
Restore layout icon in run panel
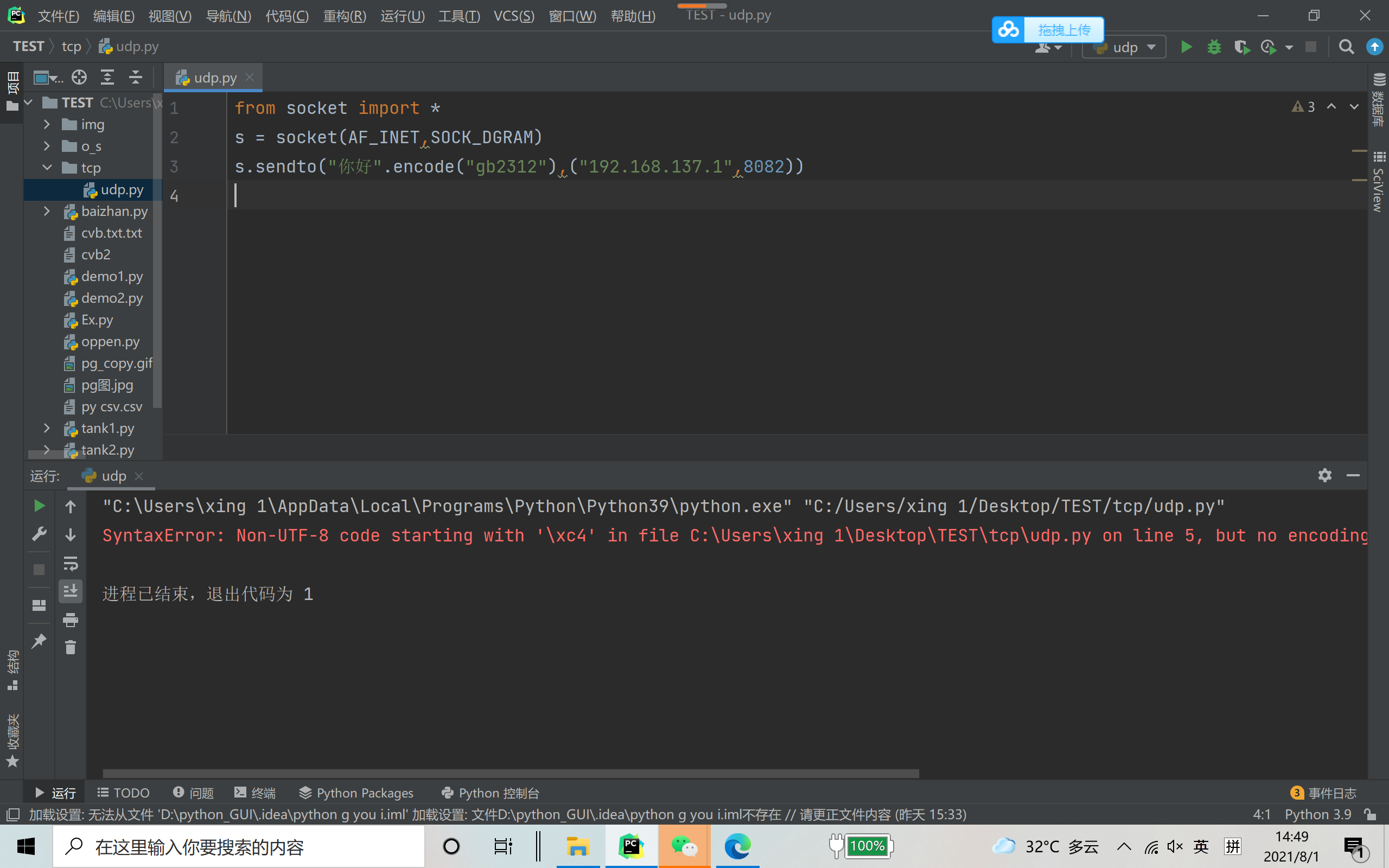click(x=39, y=605)
